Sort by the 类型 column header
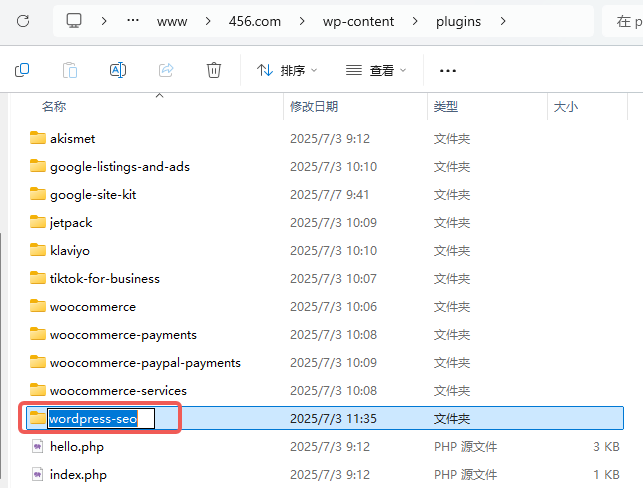Viewport: 643px width, 488px height. 446,107
